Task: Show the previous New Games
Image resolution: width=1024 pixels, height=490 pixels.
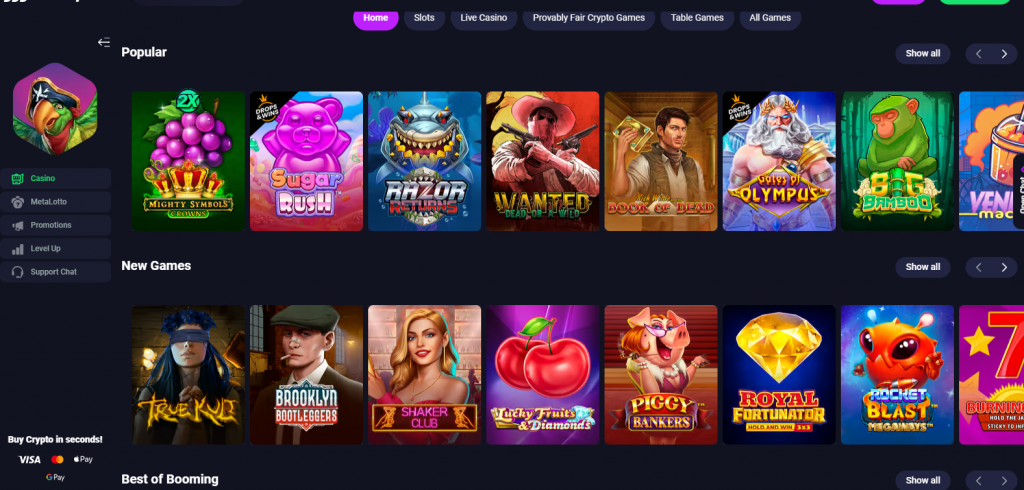Action: 978,267
